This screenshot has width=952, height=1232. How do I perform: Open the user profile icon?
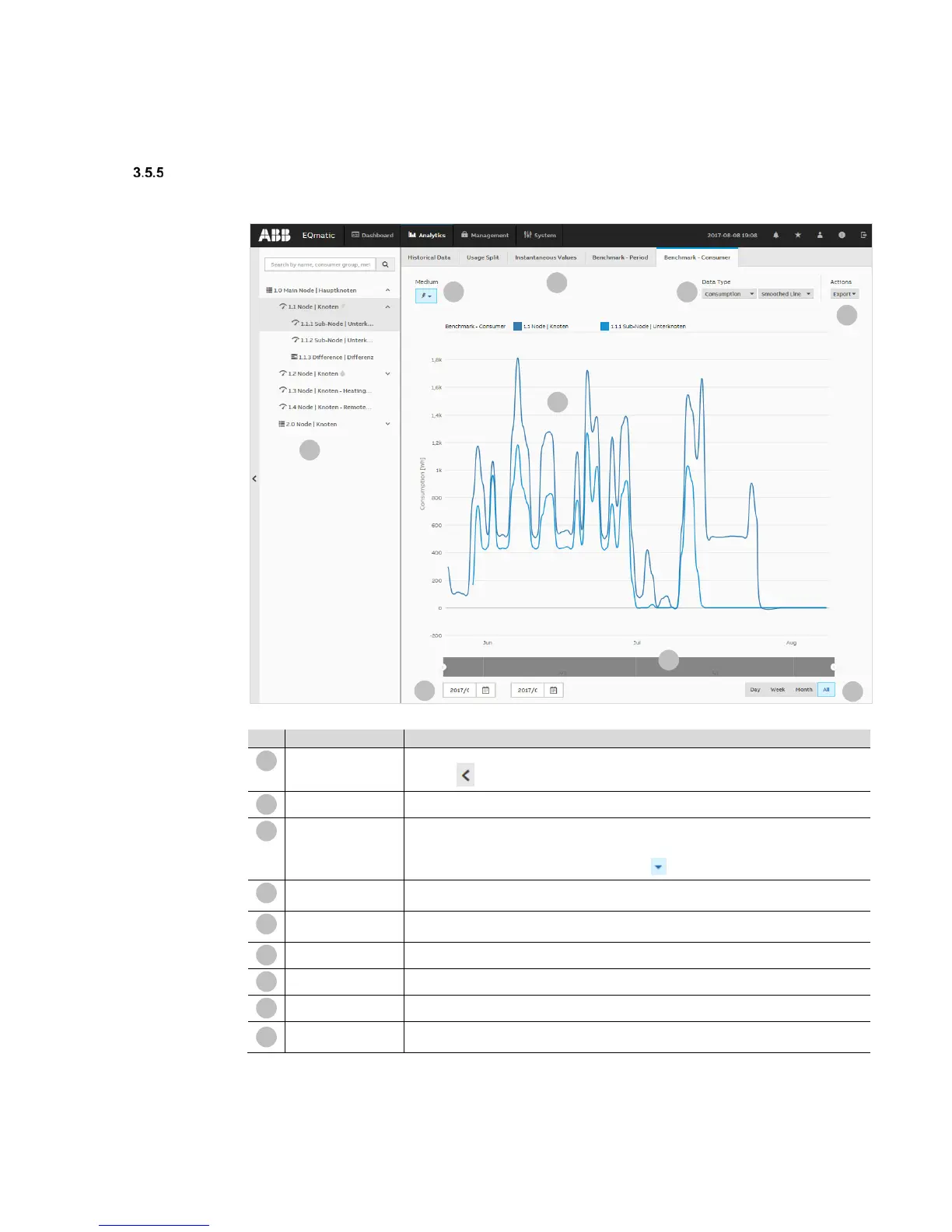(x=820, y=235)
